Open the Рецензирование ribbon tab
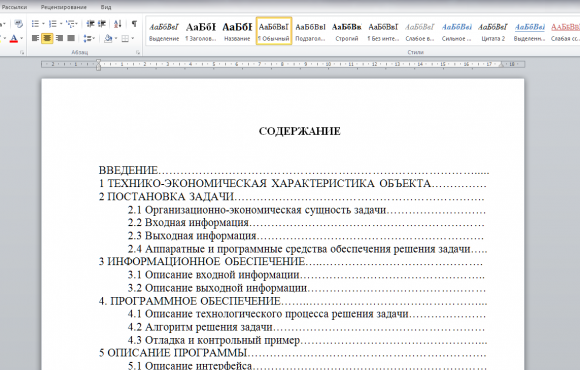Screen dimensions: 580x370 click(x=64, y=7)
